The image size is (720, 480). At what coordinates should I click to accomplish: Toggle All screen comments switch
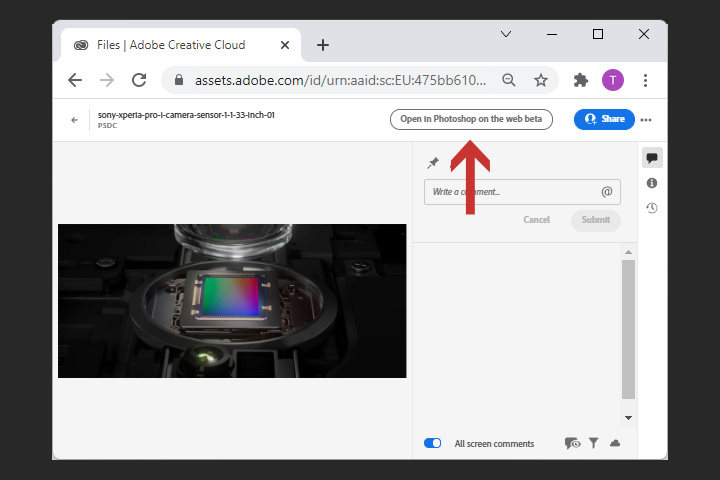433,443
